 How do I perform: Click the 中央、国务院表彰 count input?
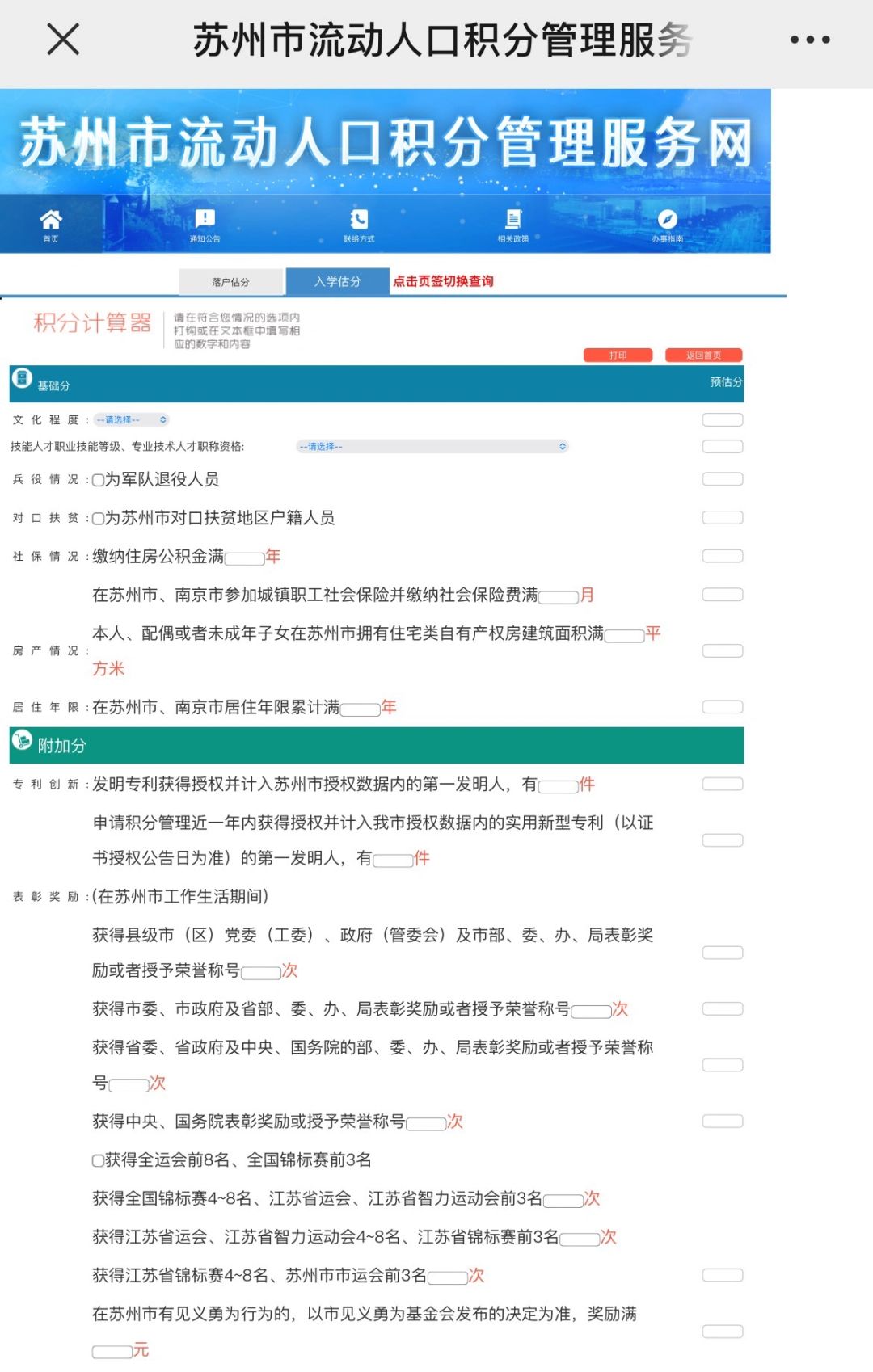(x=427, y=1124)
